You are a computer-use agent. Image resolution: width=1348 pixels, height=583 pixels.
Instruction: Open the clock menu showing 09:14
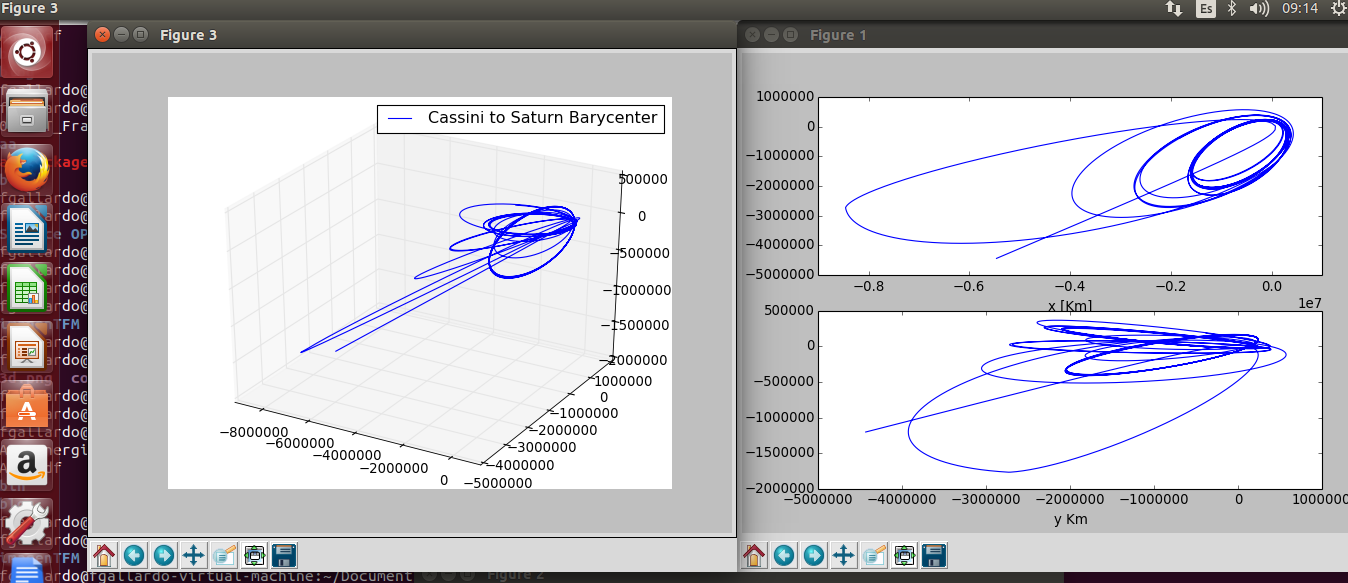(1300, 8)
